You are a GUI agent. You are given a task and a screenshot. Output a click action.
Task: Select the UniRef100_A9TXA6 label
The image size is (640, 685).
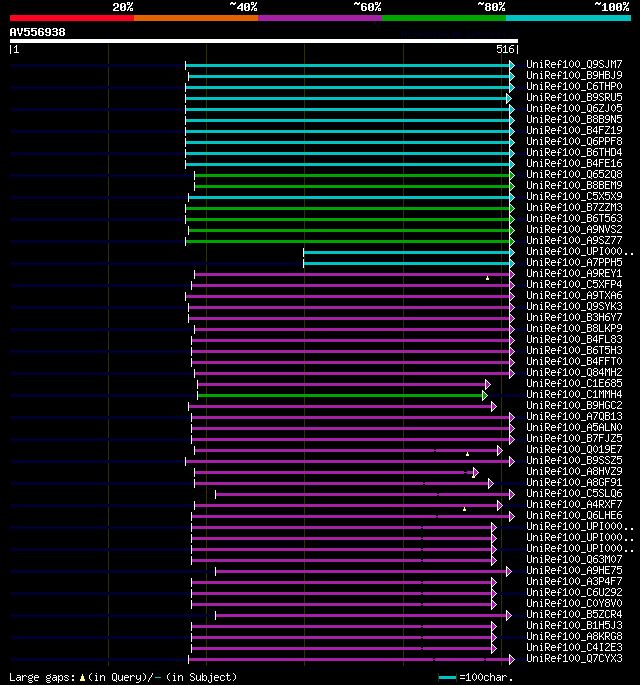pyautogui.click(x=574, y=295)
